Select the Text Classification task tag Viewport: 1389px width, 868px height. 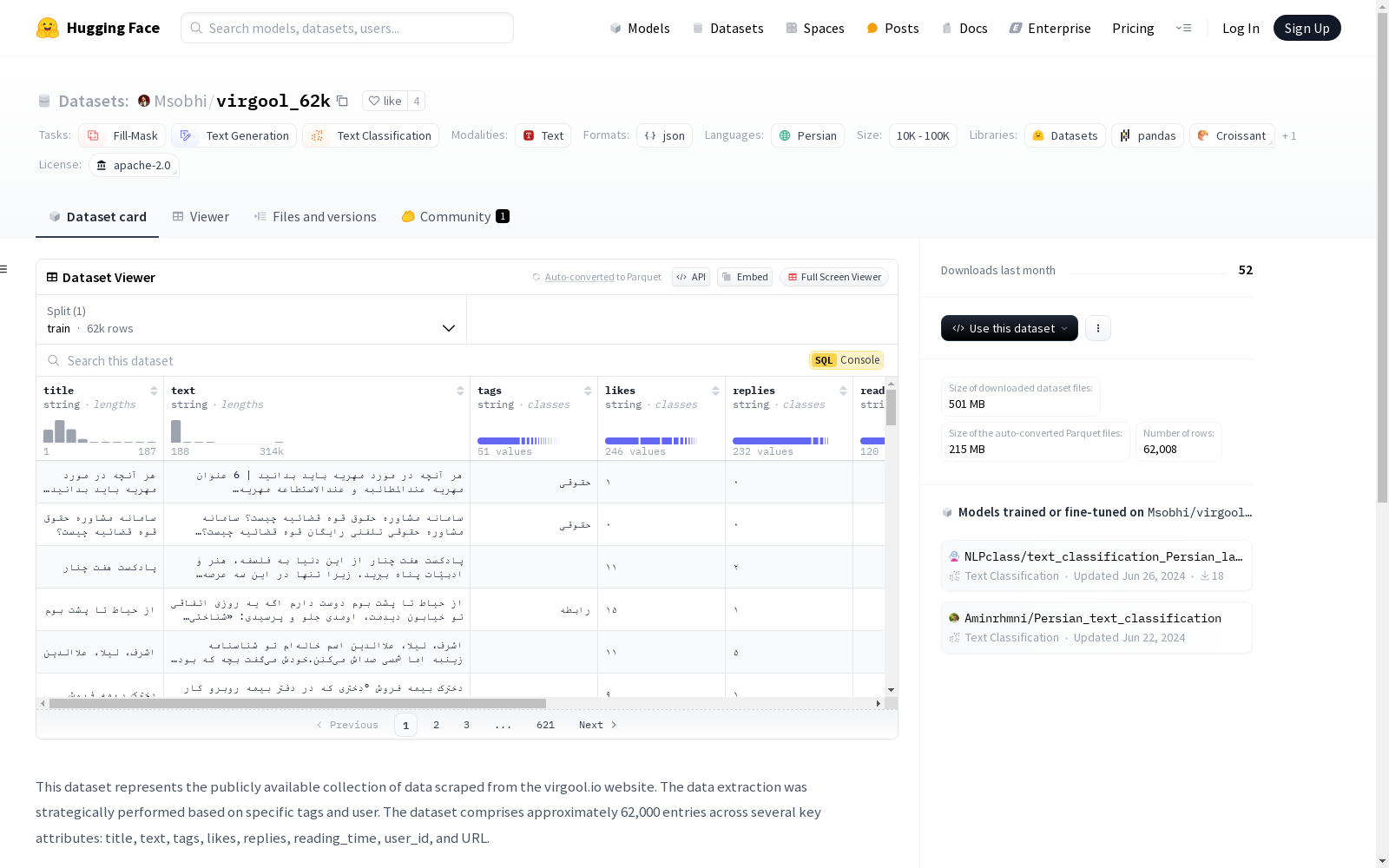coord(371,135)
